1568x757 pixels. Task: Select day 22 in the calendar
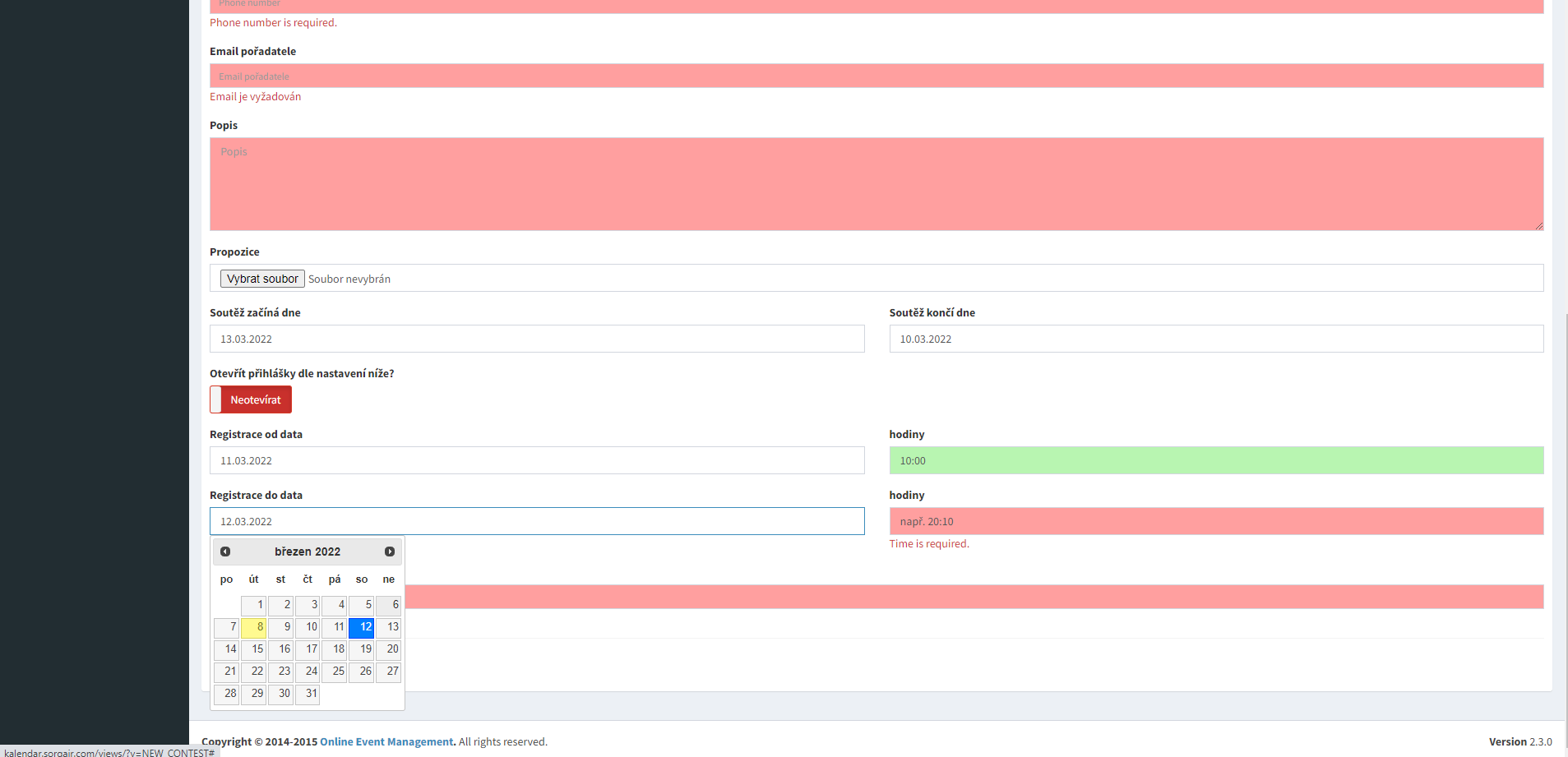point(254,672)
